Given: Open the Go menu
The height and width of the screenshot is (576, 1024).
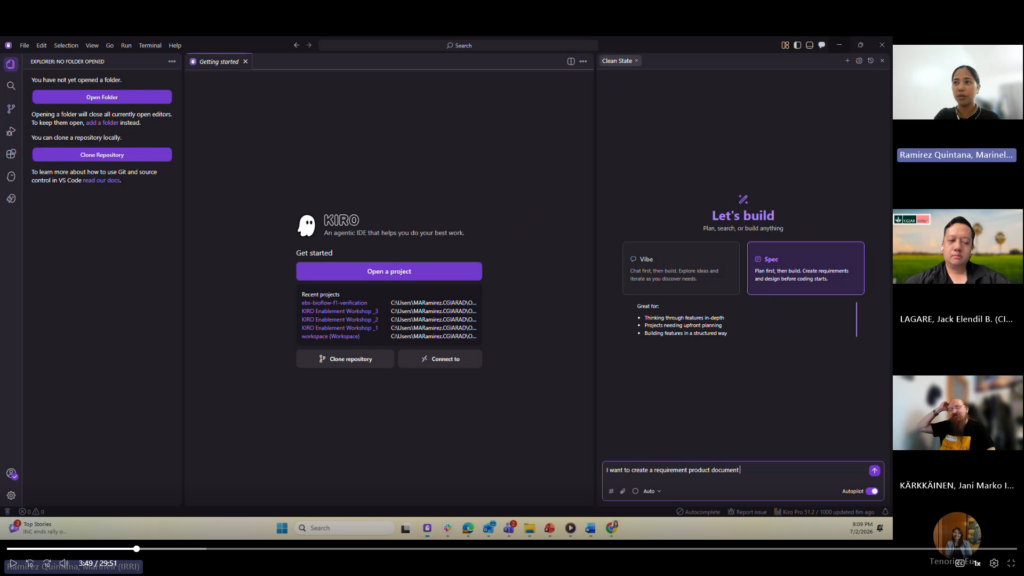Looking at the screenshot, I should 110,45.
